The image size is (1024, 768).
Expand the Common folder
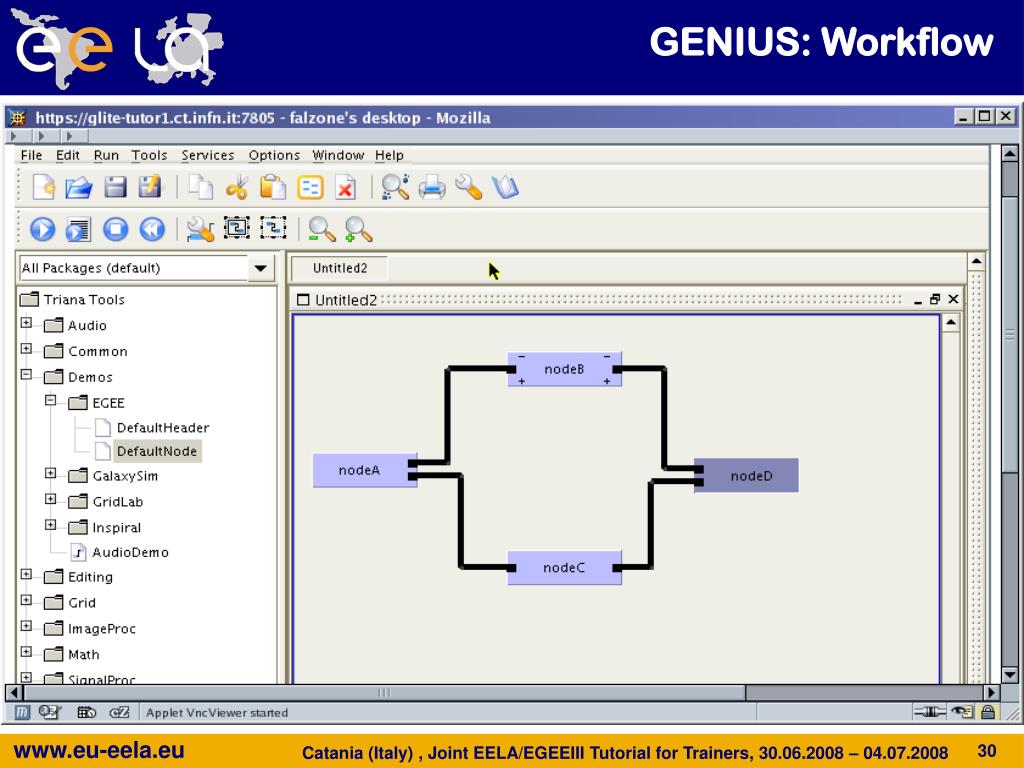(26, 349)
